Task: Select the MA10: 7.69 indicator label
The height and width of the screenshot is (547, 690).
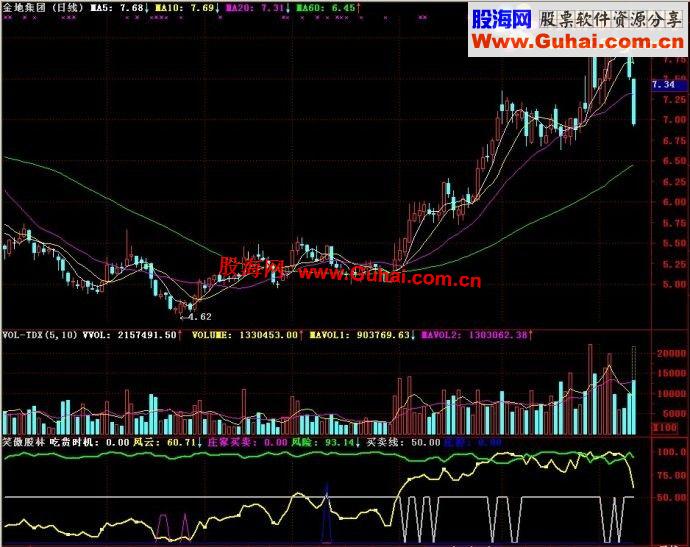Action: 187,7
